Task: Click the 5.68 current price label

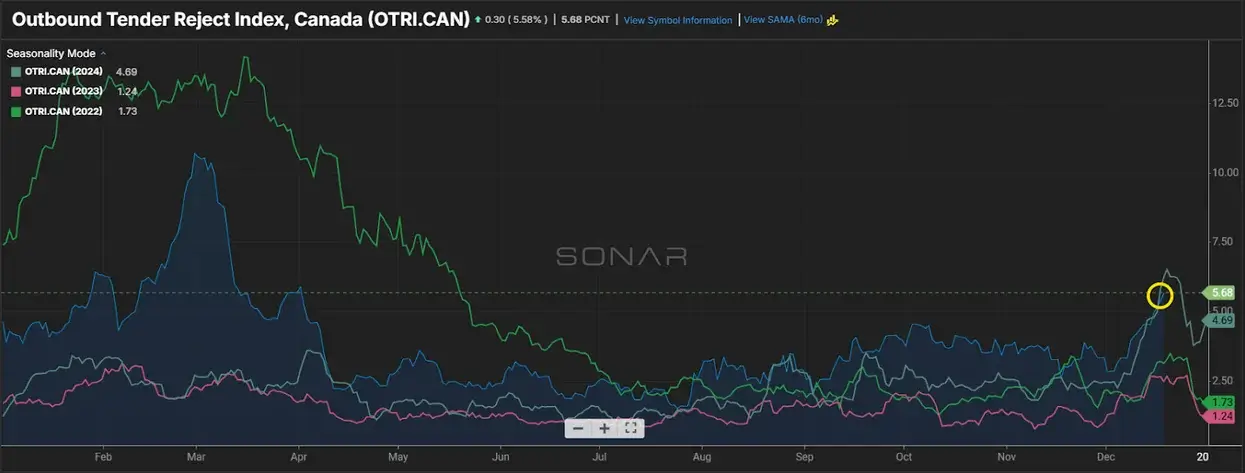Action: coord(1221,293)
